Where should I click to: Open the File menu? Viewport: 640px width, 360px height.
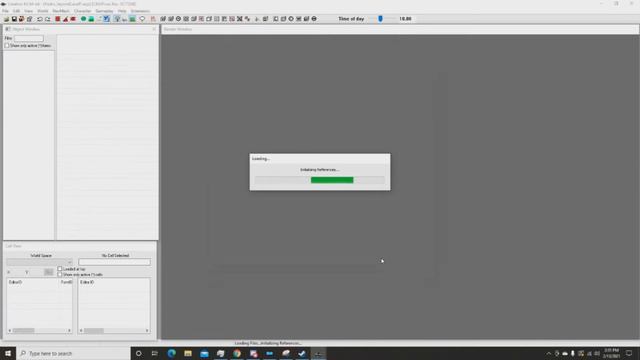5,11
